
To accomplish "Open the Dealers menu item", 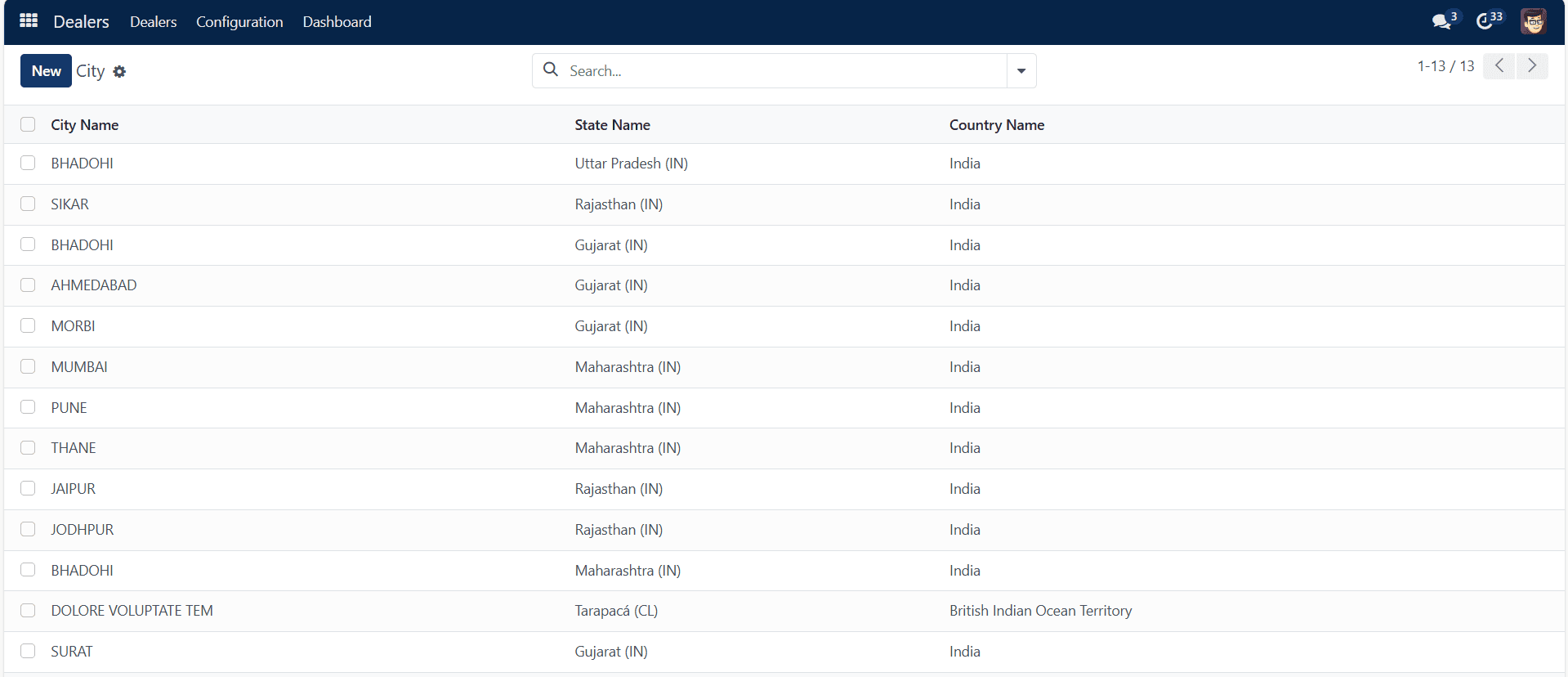I will pos(153,22).
